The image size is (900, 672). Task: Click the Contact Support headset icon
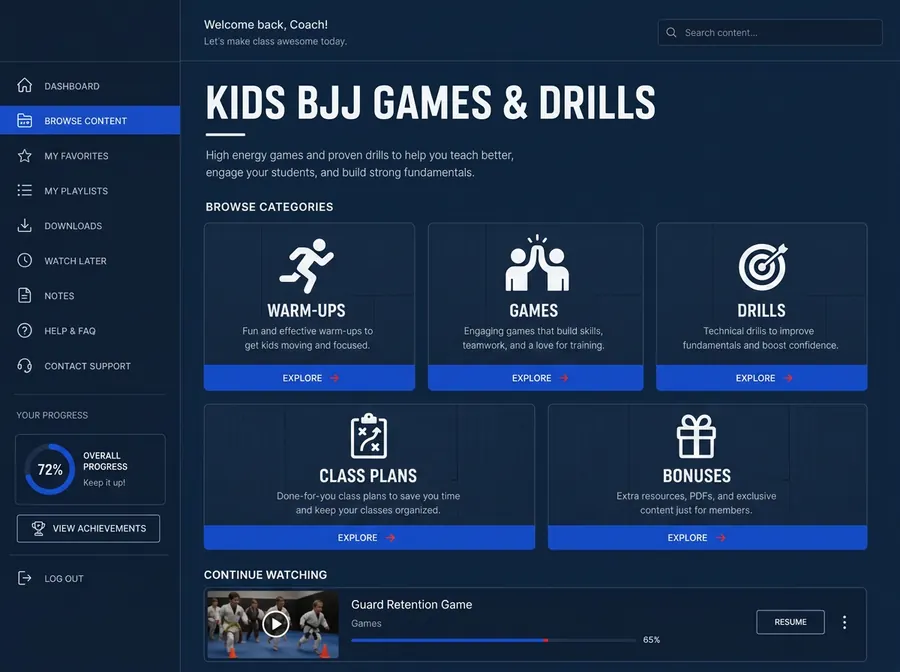25,366
